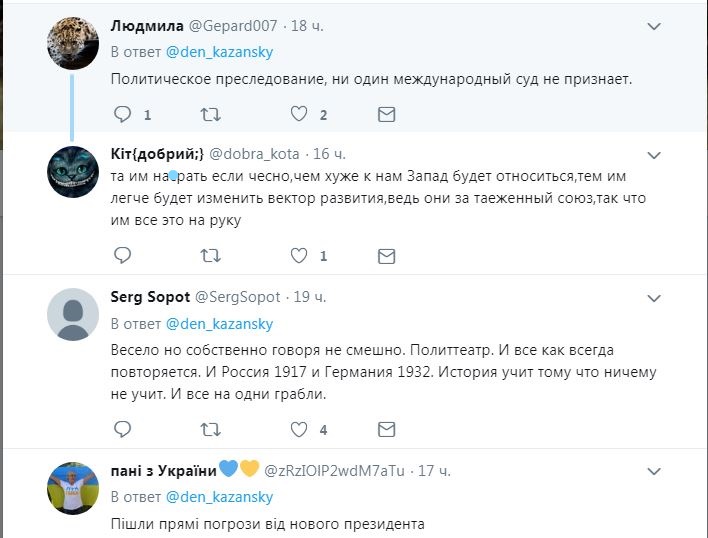The width and height of the screenshot is (708, 538).
Task: Send Serg Sopot's tweet by message
Action: click(x=386, y=429)
